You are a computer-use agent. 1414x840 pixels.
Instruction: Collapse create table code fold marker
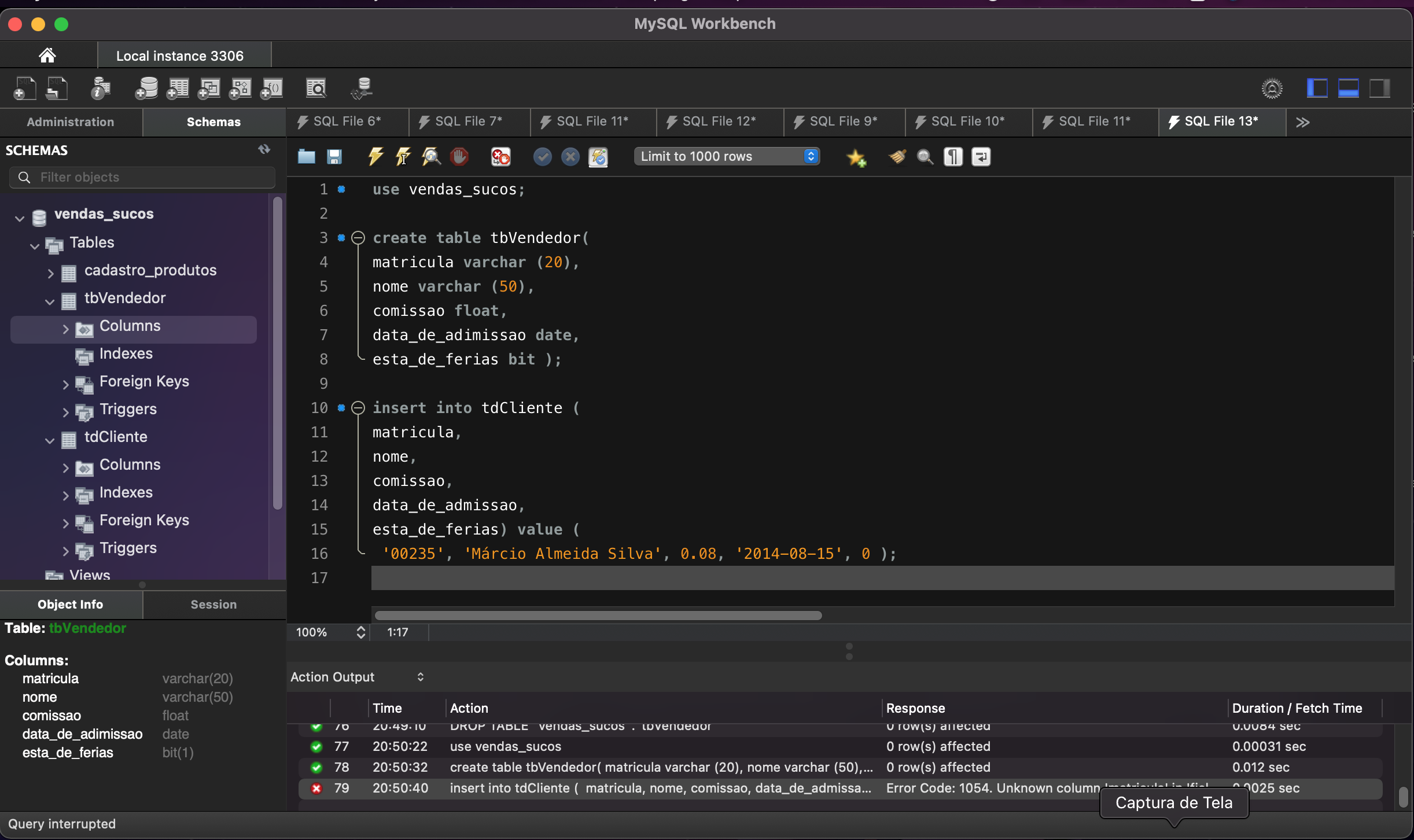point(358,238)
